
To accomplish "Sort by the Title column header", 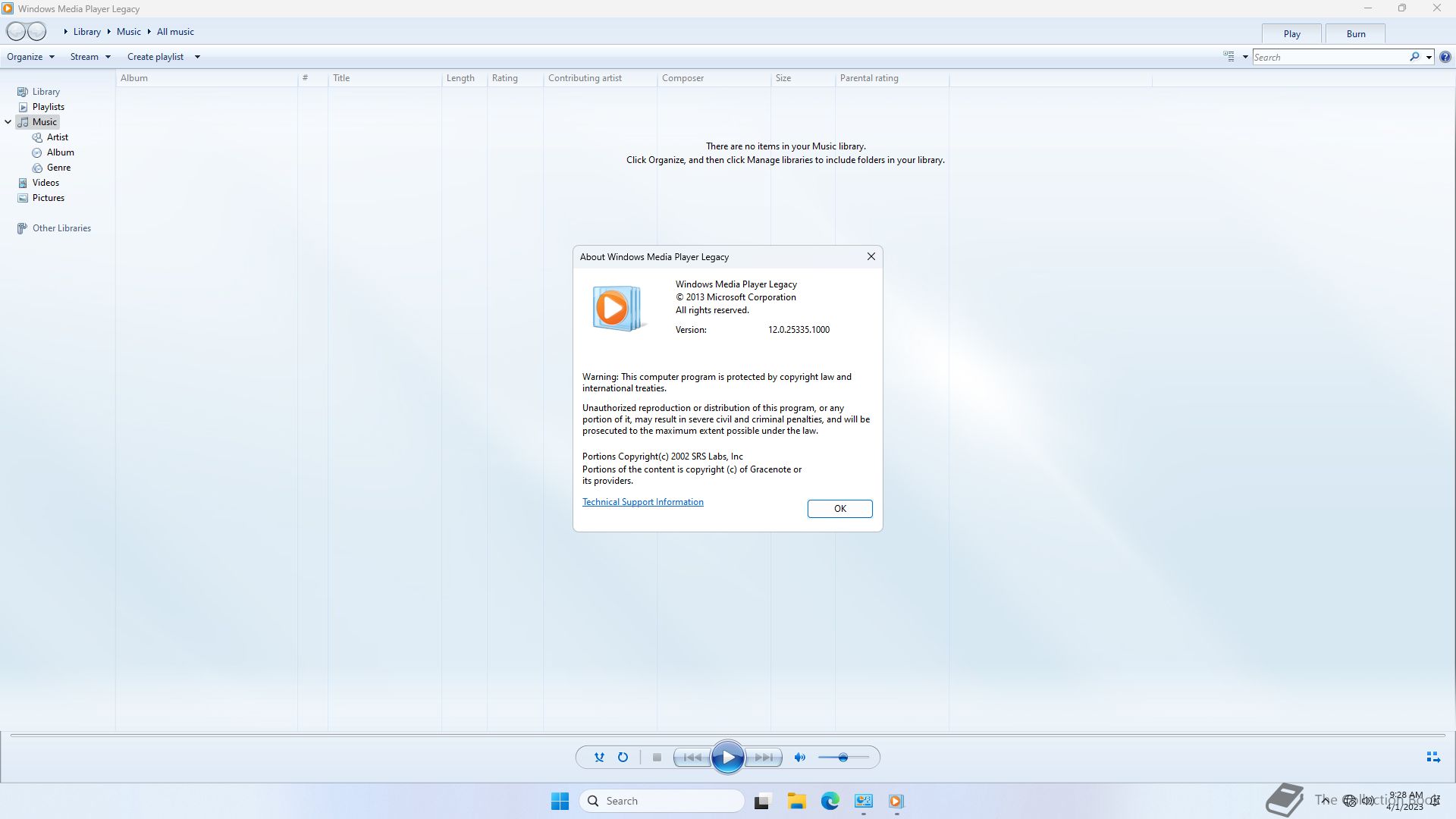I will tap(384, 78).
